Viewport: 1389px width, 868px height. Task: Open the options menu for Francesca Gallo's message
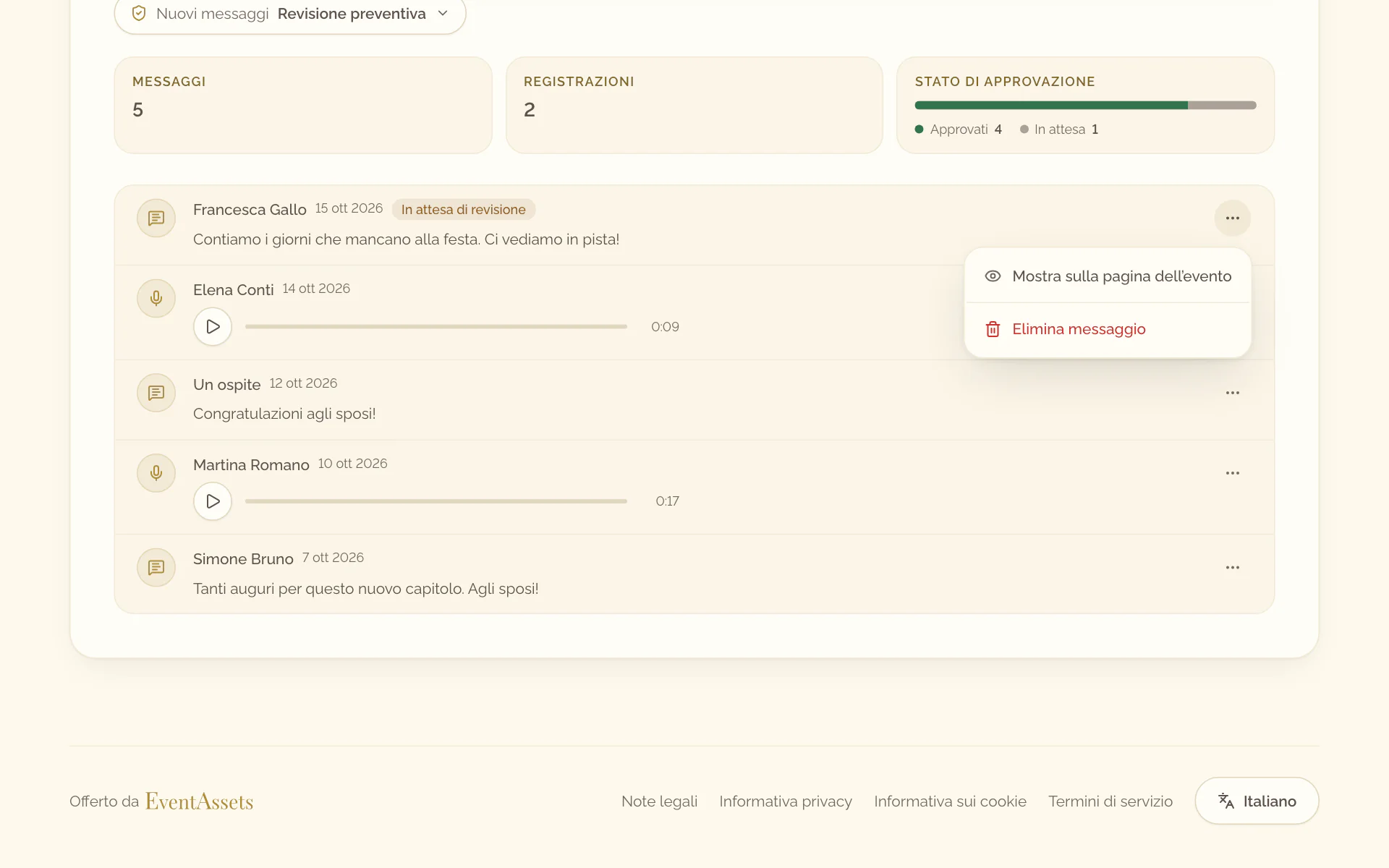point(1233,218)
